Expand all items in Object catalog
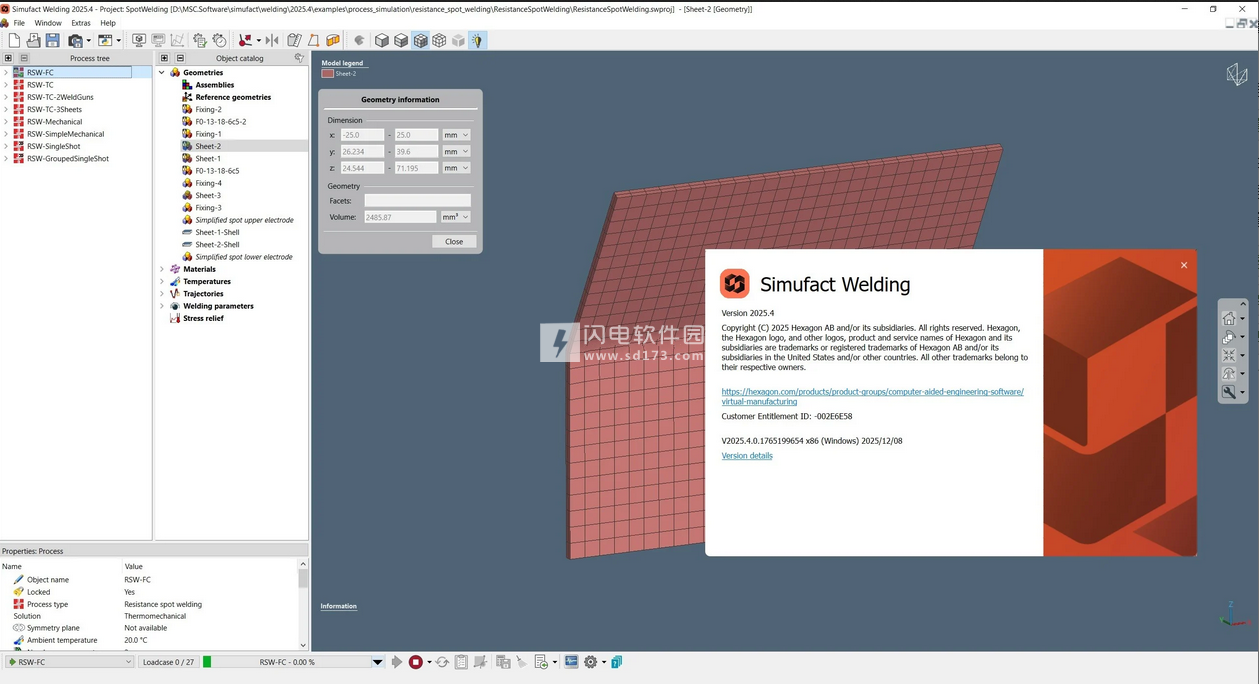The image size is (1259, 684). [x=165, y=58]
